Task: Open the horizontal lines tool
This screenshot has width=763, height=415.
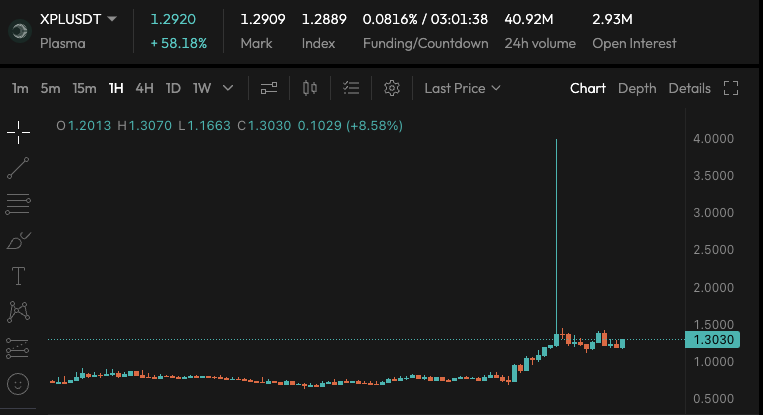Action: click(18, 203)
